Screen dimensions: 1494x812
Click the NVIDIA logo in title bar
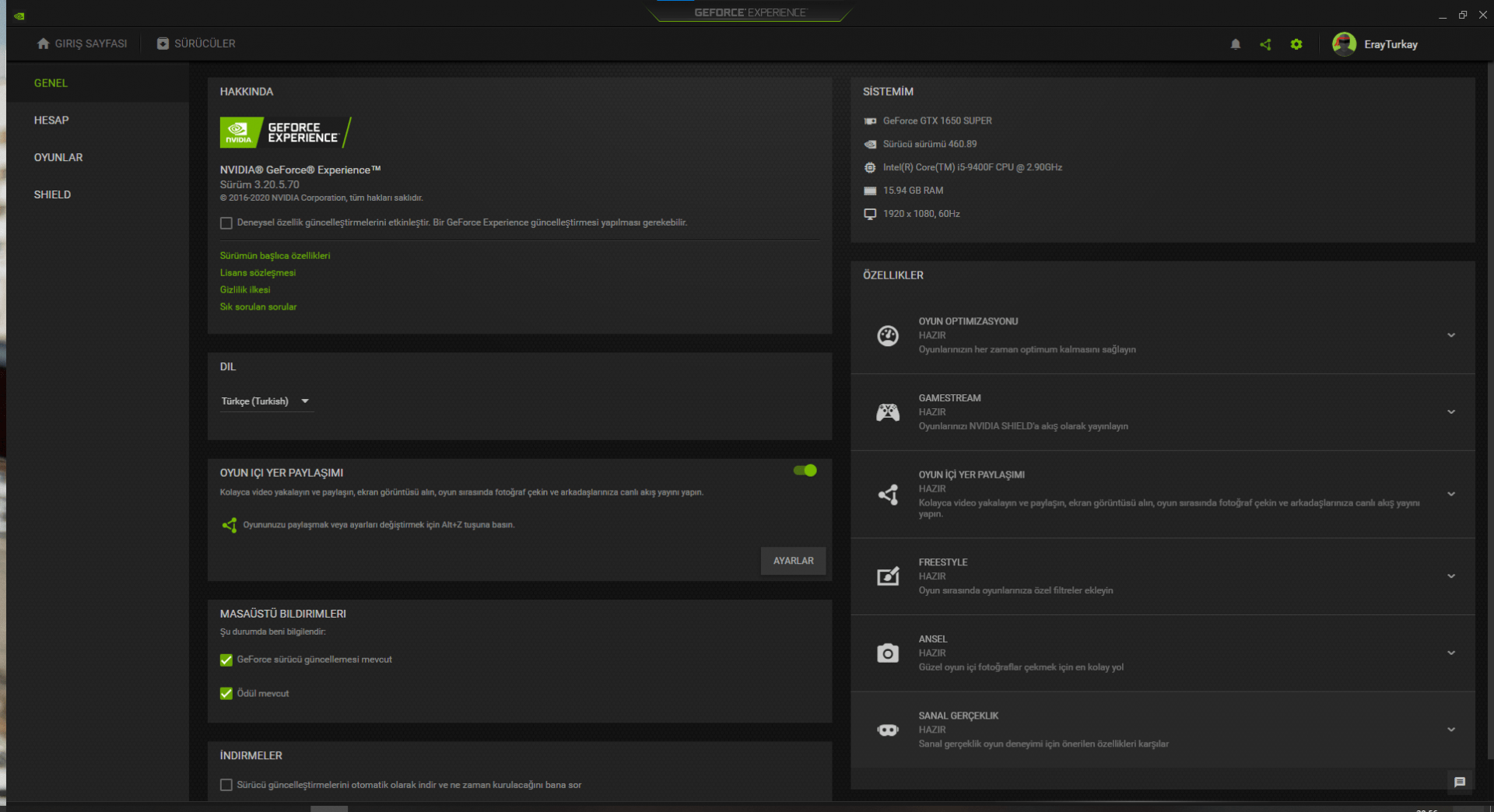[19, 16]
